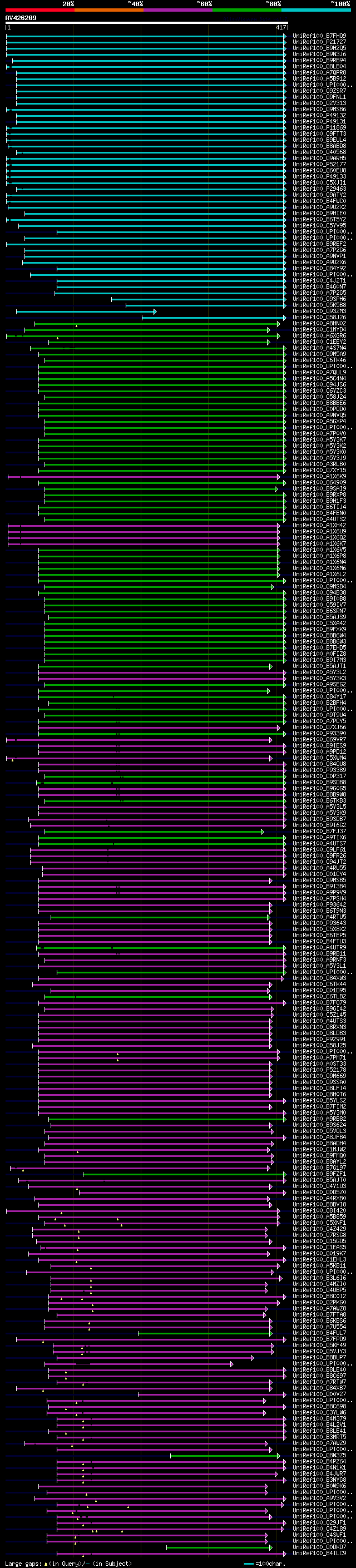Select the UniRef100_Q00V27 label
Viewport: 356px width, 1568px height.
(319, 1394)
